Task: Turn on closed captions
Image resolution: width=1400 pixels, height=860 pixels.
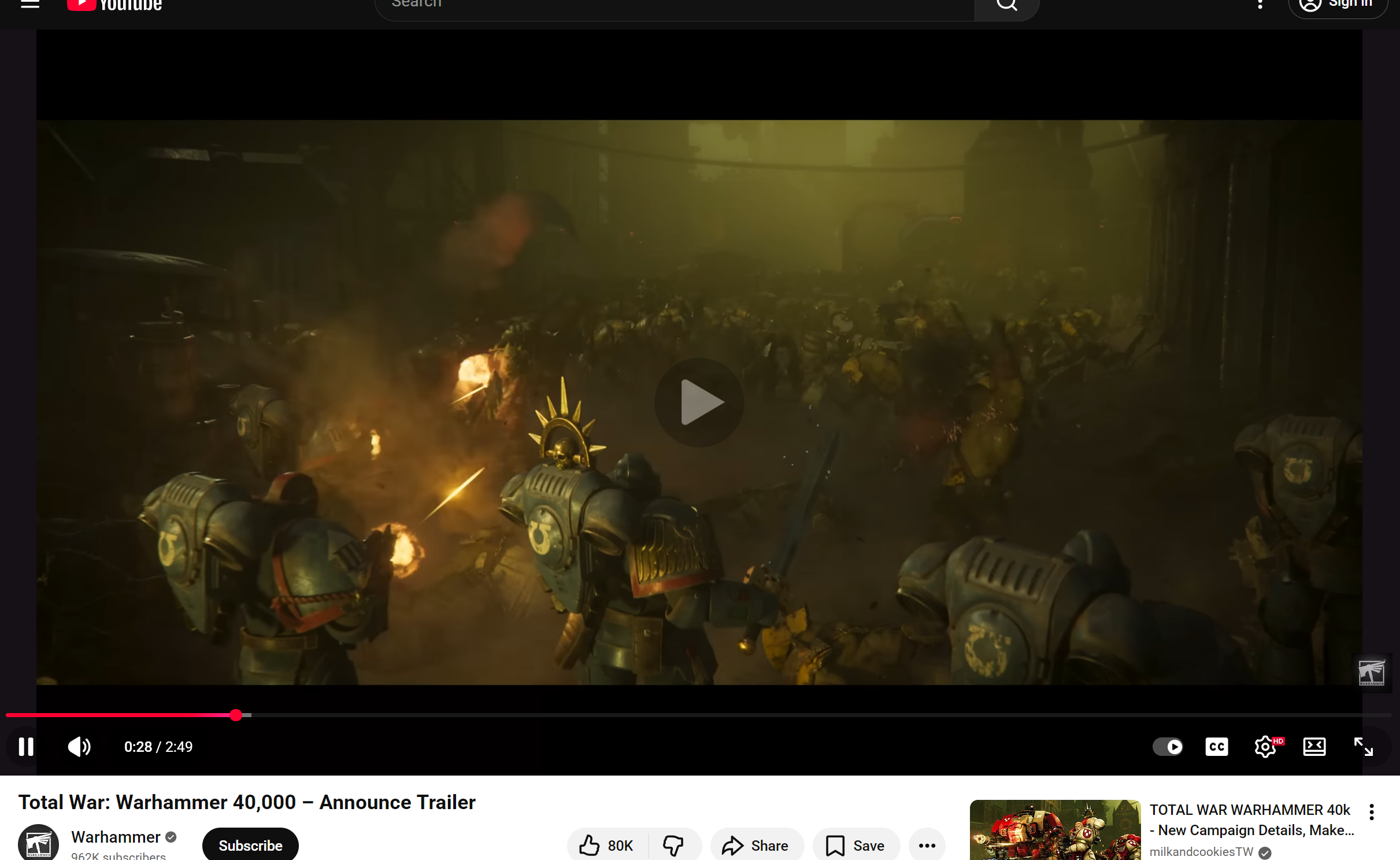Action: coord(1216,747)
